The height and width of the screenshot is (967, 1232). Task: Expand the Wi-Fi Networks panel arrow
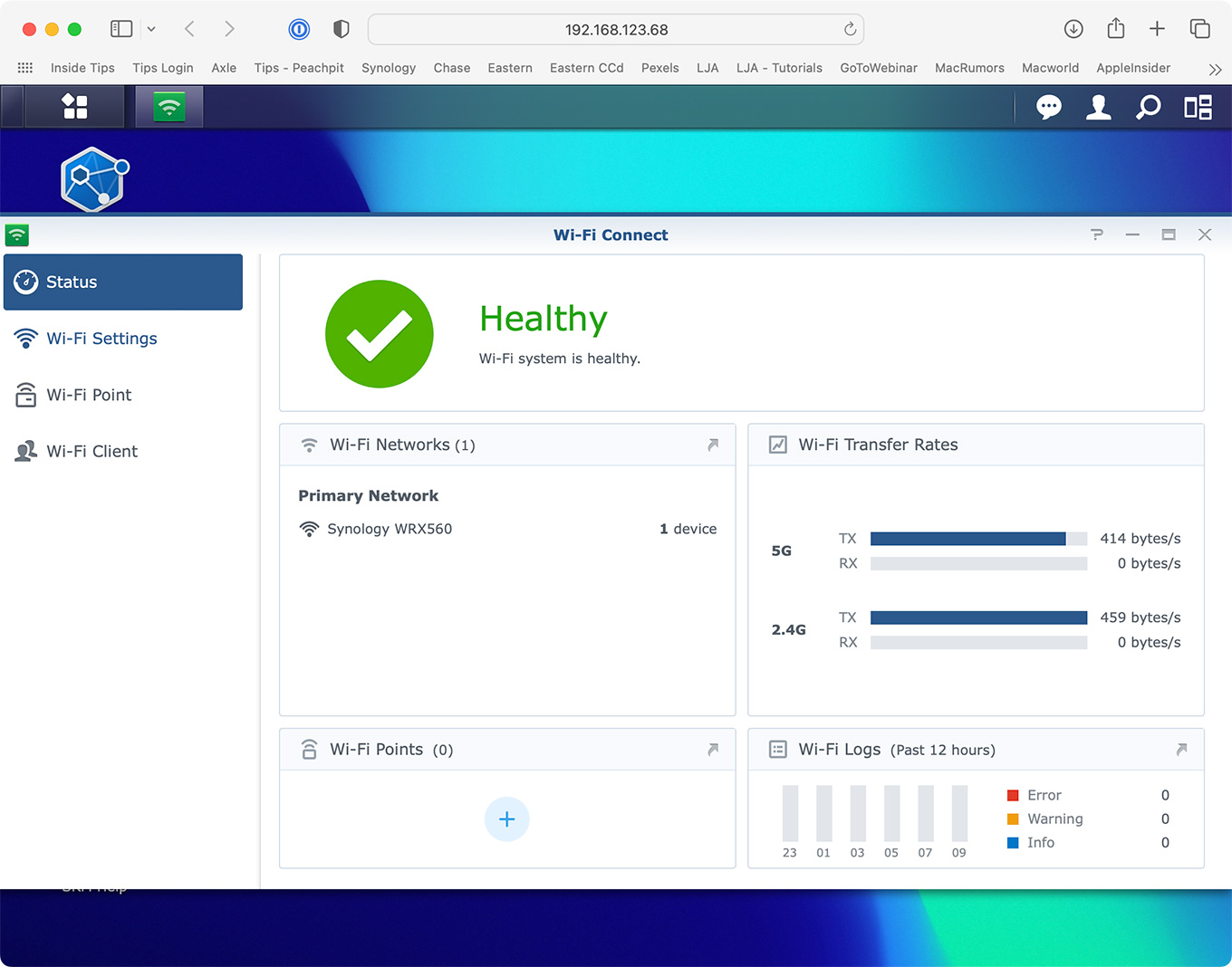click(x=713, y=445)
